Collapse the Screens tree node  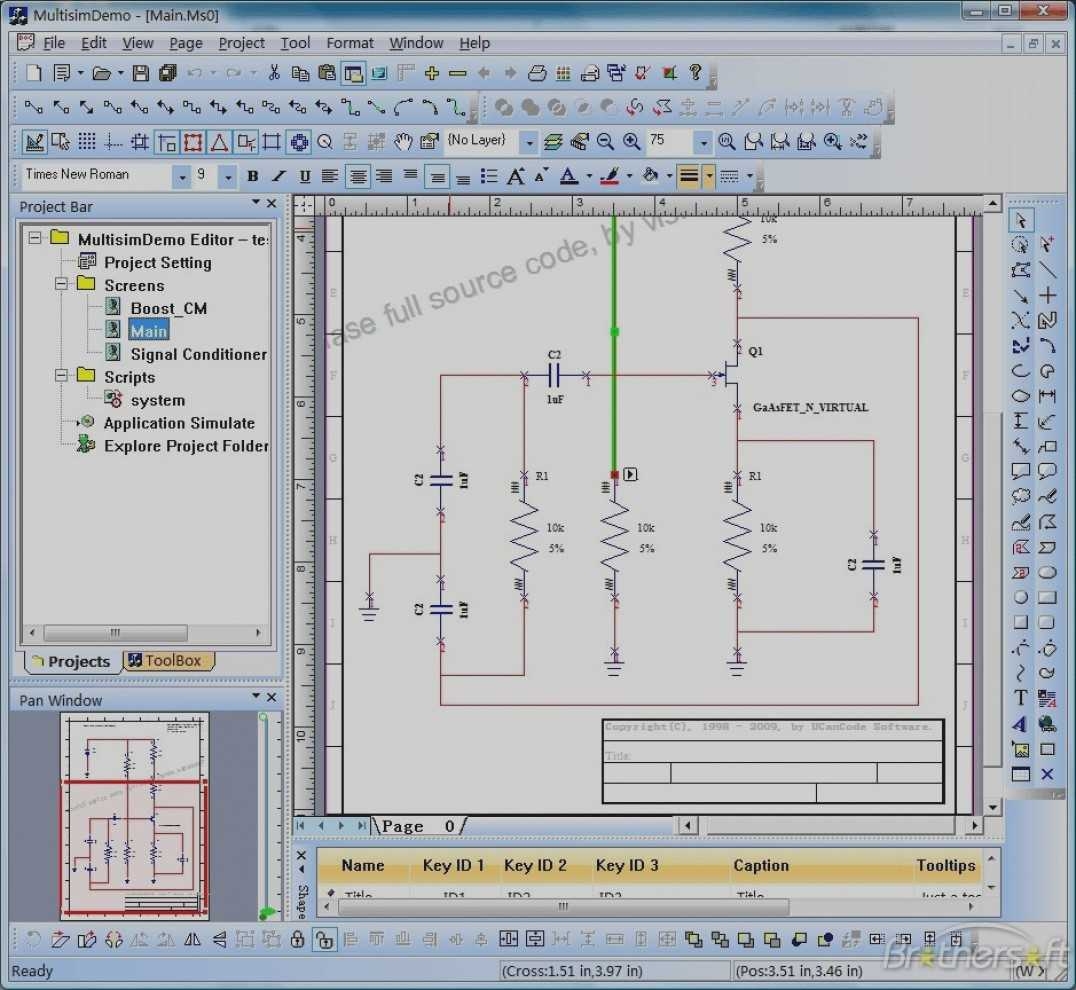62,285
